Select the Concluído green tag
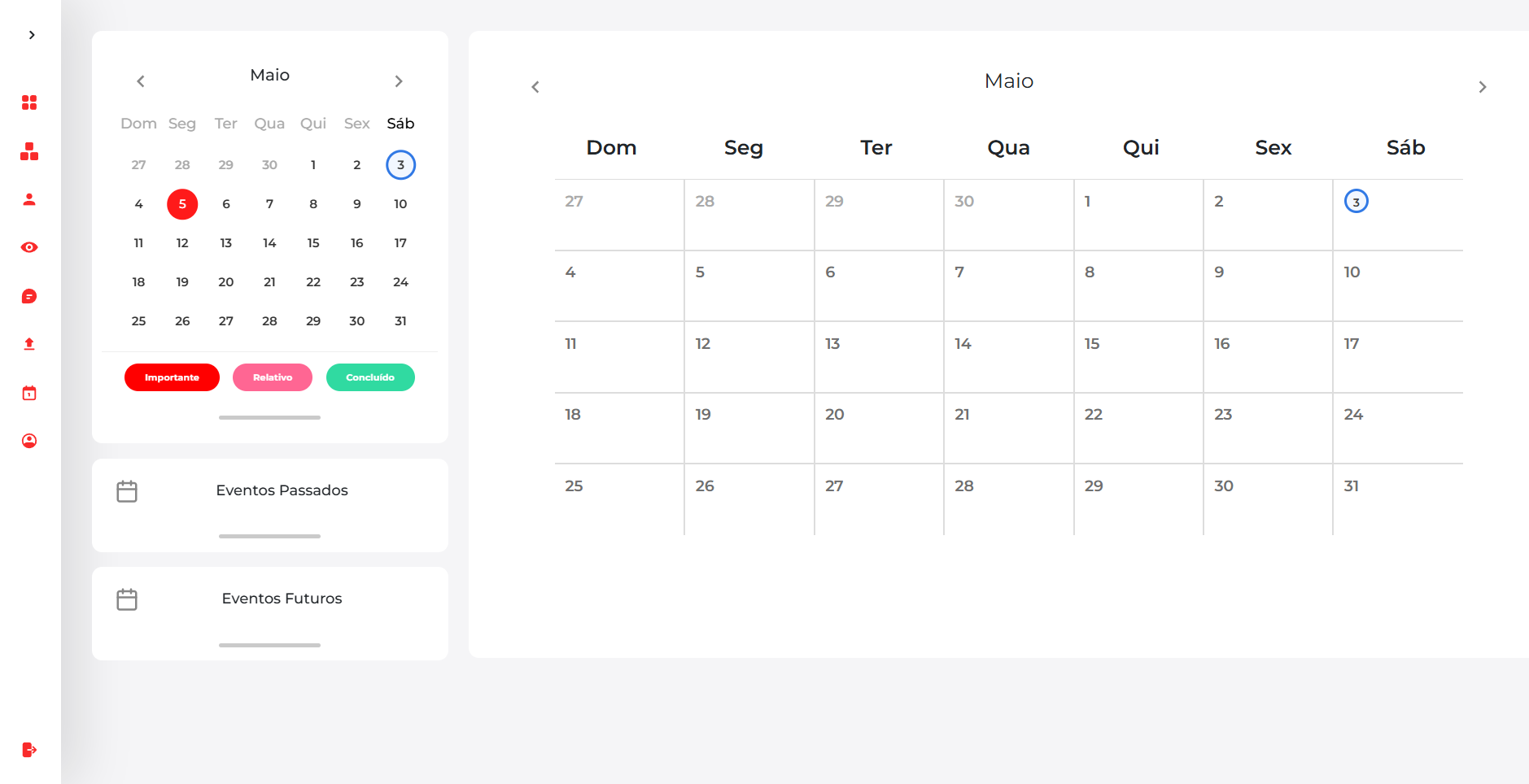Screen dimensions: 1529x784 tap(370, 377)
